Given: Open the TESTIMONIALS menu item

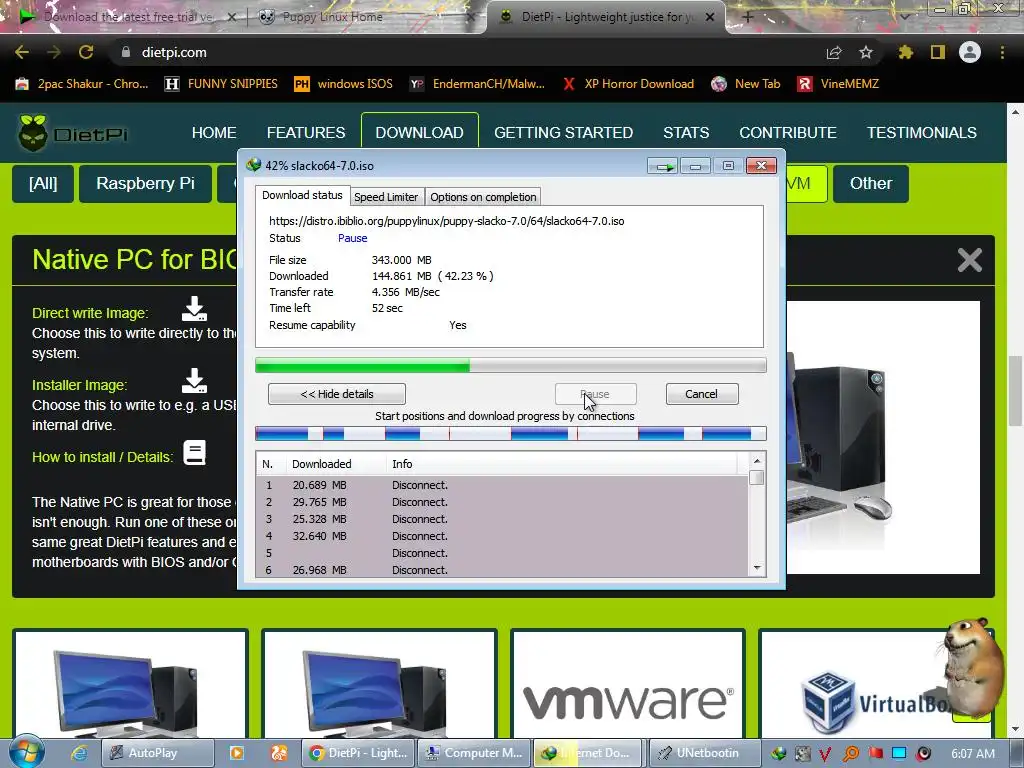Looking at the screenshot, I should click(x=921, y=133).
